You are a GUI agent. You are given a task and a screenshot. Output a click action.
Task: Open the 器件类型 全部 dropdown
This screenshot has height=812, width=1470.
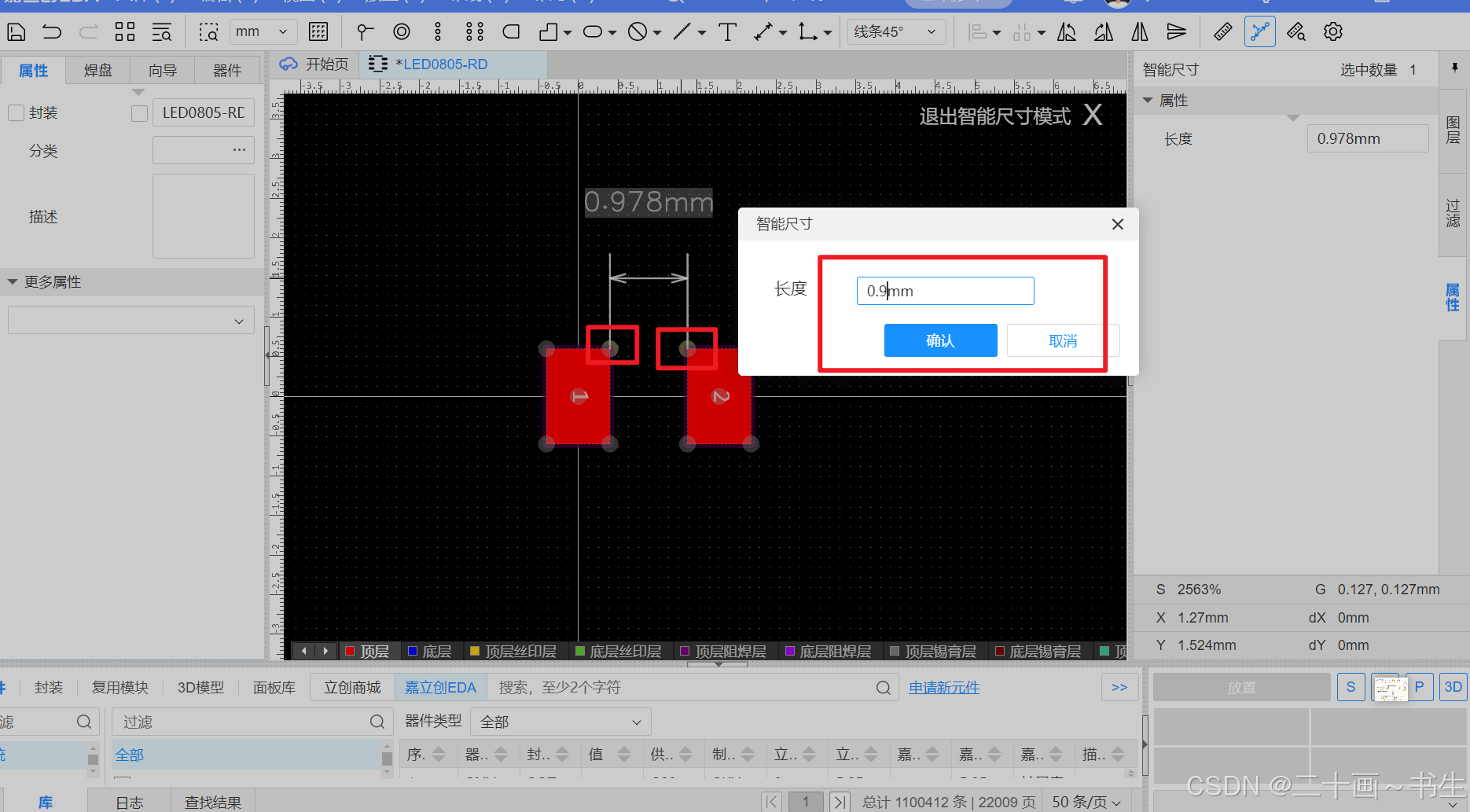tap(560, 722)
